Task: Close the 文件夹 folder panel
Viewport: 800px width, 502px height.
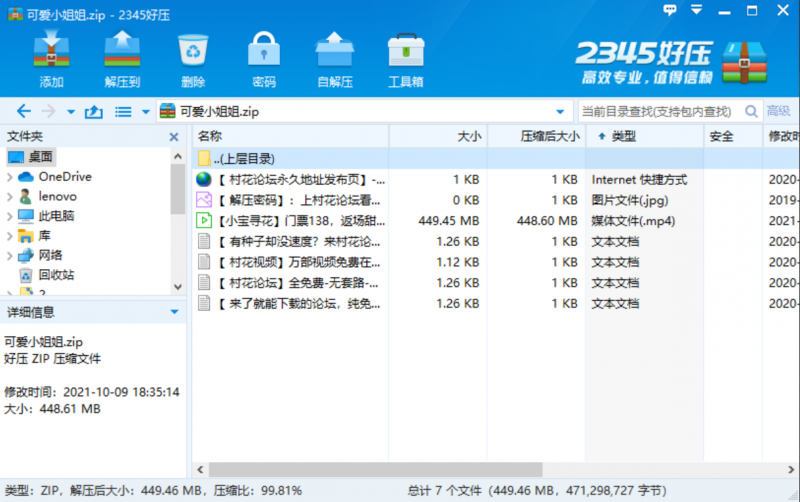Action: coord(175,136)
